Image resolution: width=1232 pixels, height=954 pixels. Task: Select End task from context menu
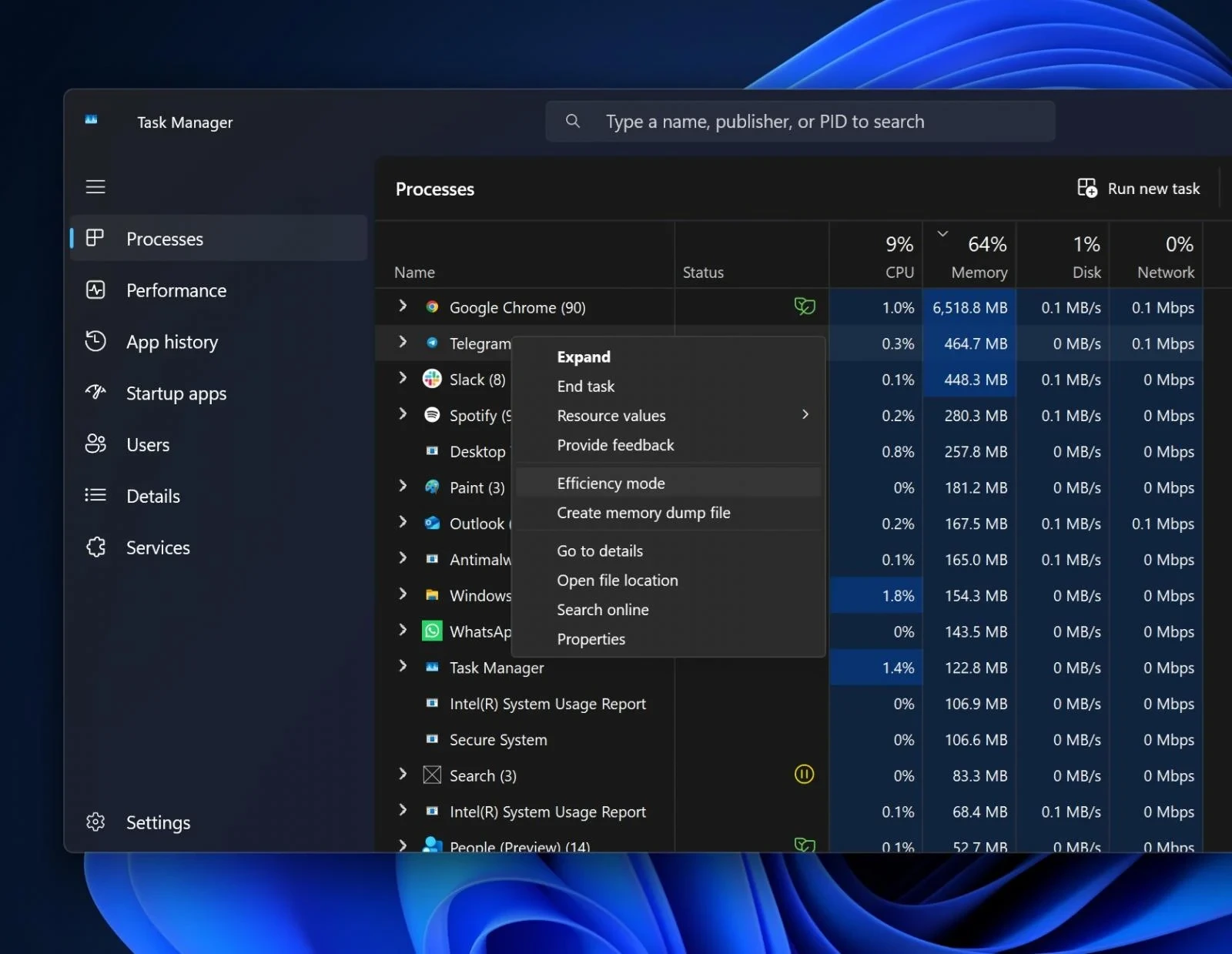coord(585,386)
